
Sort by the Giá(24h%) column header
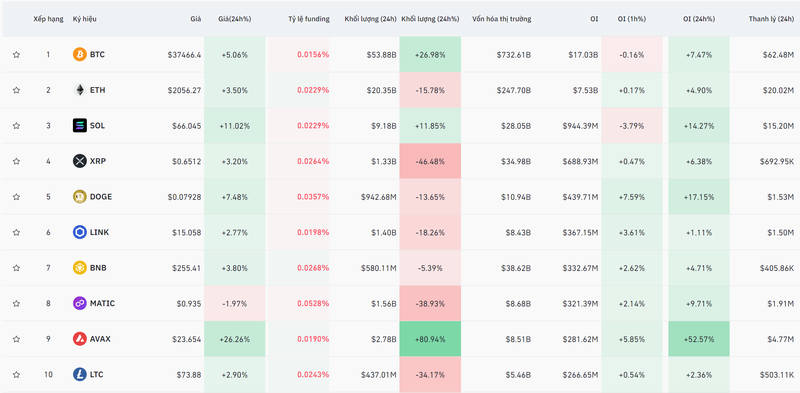(235, 19)
